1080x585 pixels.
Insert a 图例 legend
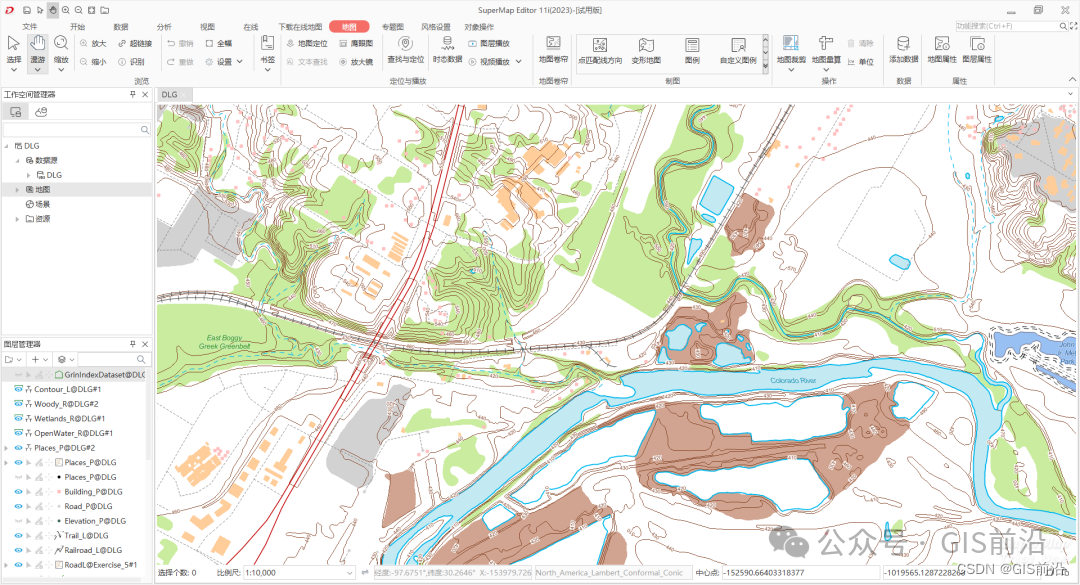pos(692,52)
